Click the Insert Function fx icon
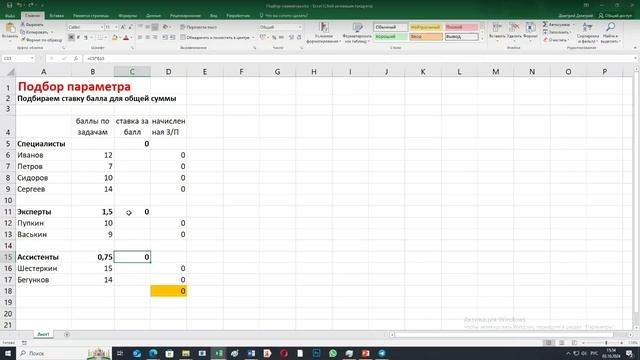 tap(76, 58)
